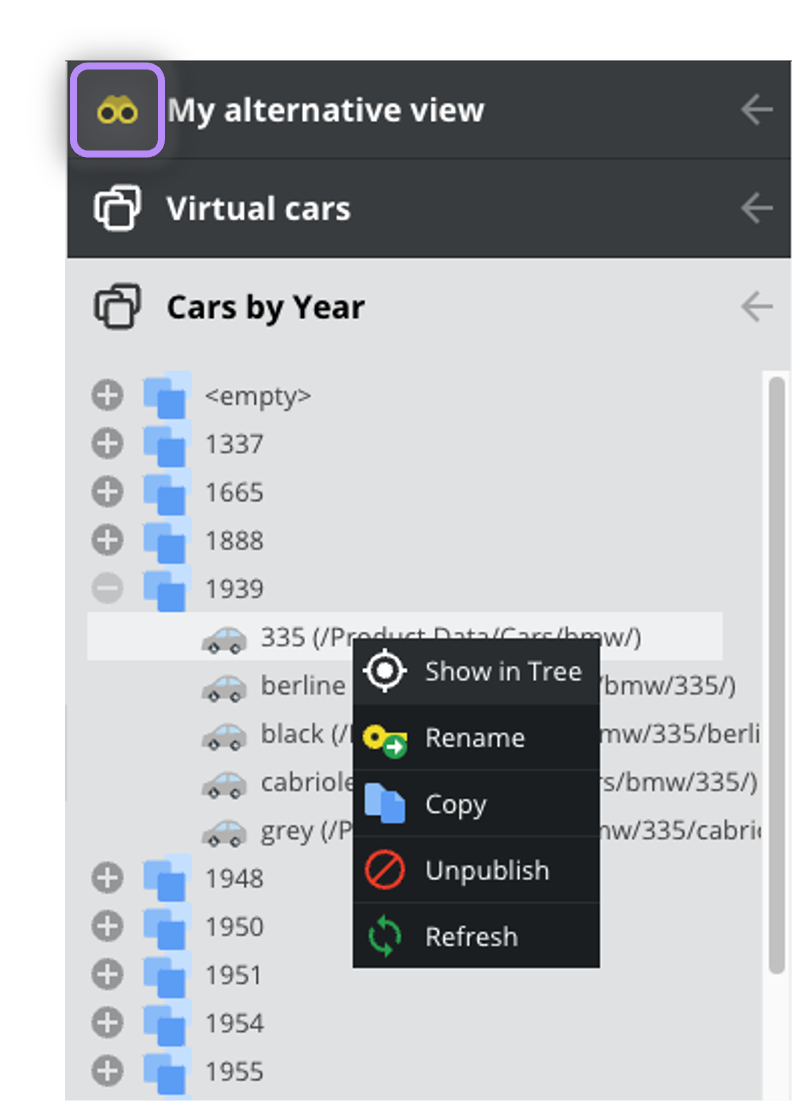
Task: Choose Rename from the context menu
Action: pos(476,738)
